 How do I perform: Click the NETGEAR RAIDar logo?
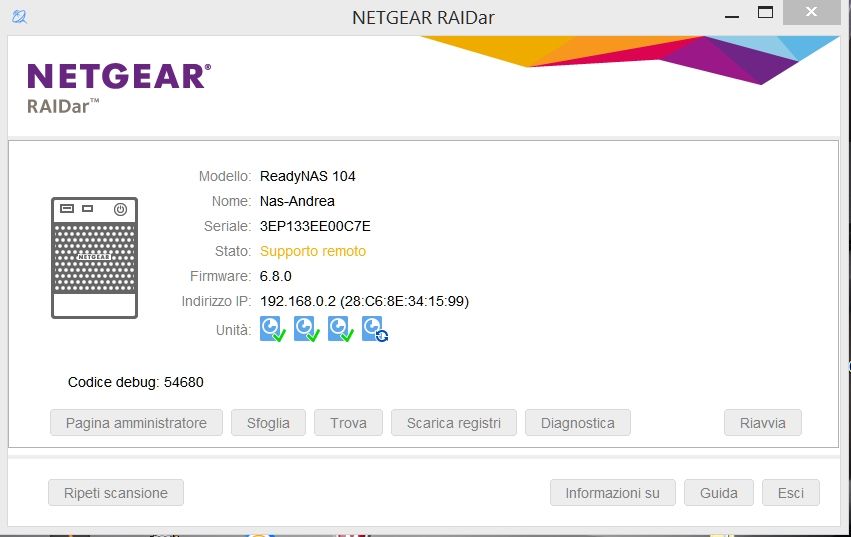(x=119, y=87)
